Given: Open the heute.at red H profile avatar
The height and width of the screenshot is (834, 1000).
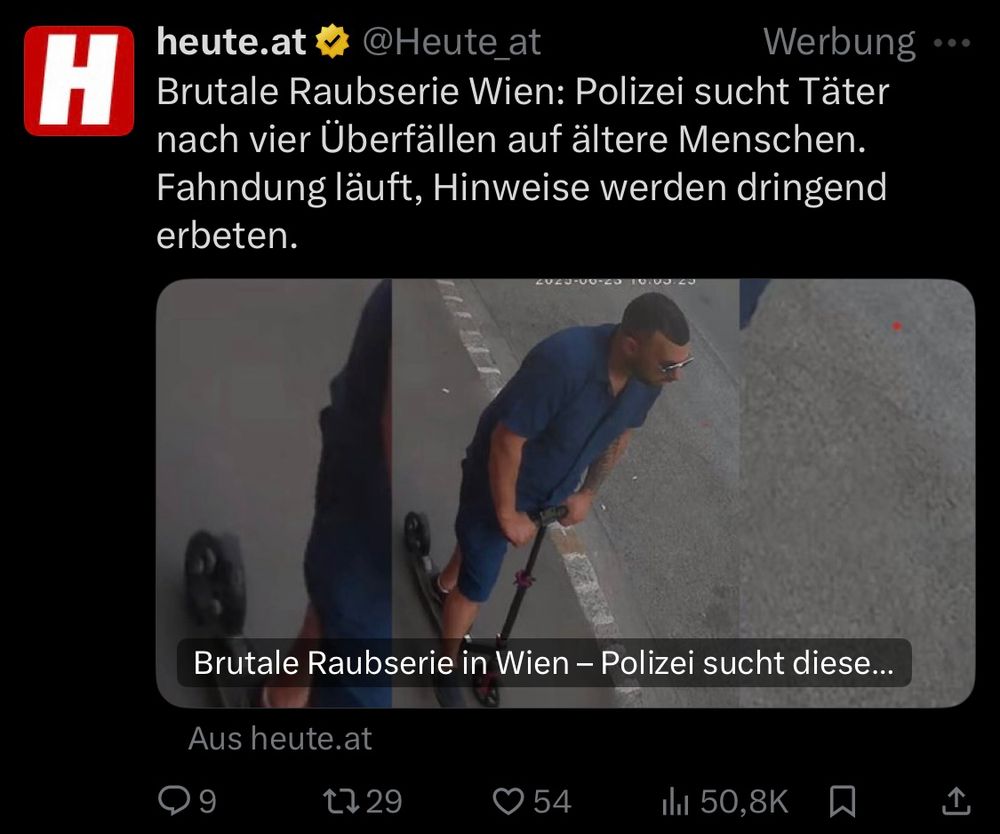Looking at the screenshot, I should click(79, 81).
